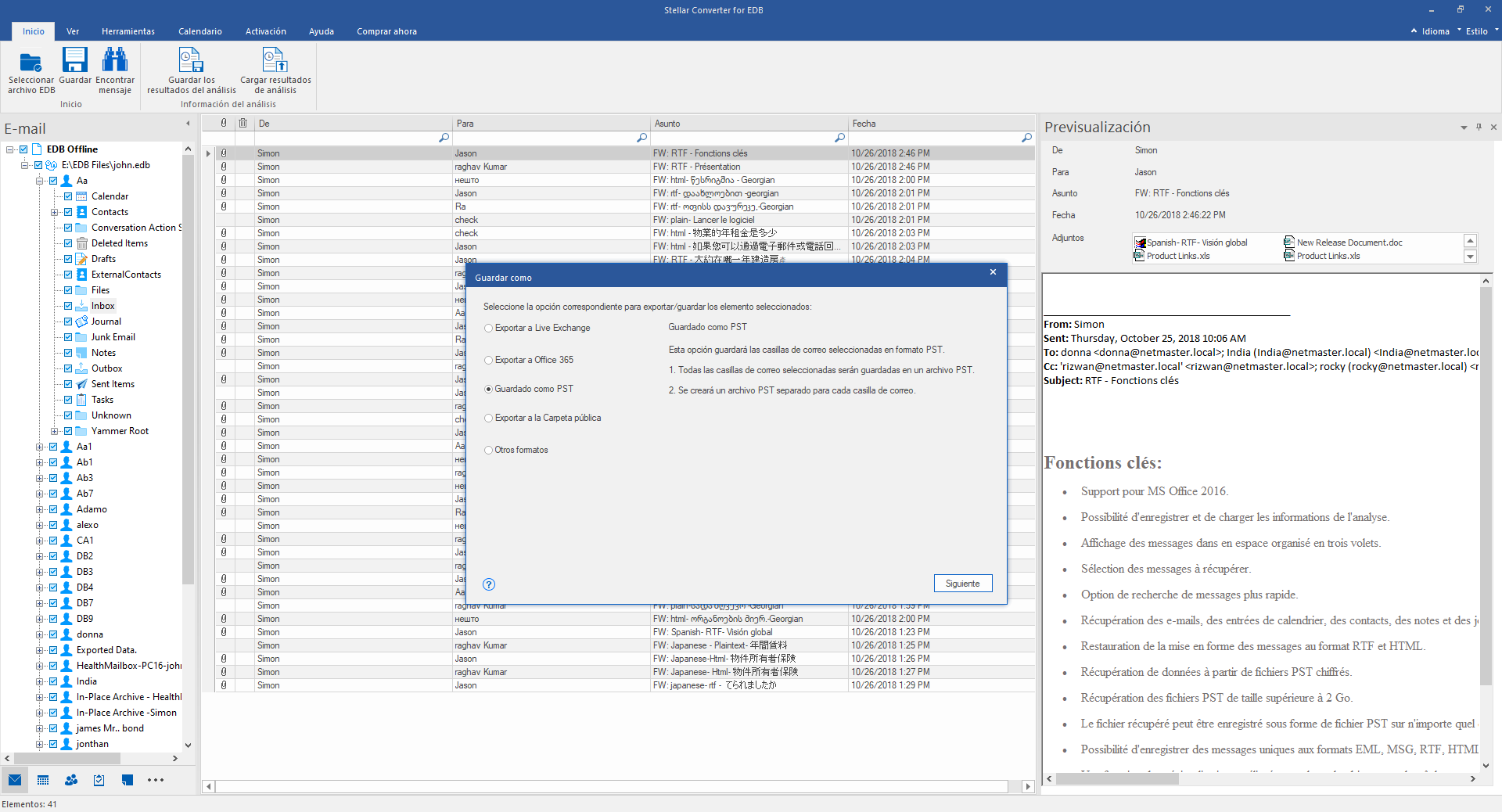
Task: Open attachment New Release Document.doc
Action: click(1343, 243)
